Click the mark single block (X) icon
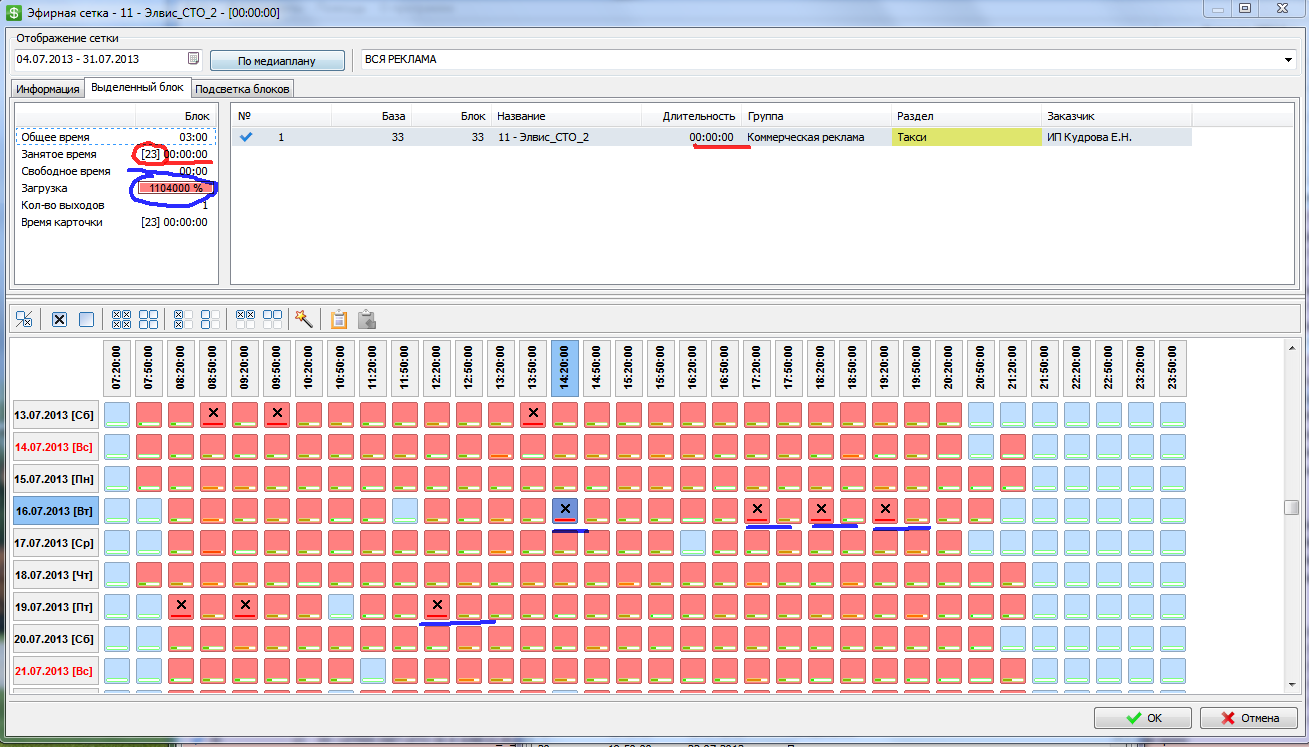The height and width of the screenshot is (747, 1309). pyautogui.click(x=59, y=319)
